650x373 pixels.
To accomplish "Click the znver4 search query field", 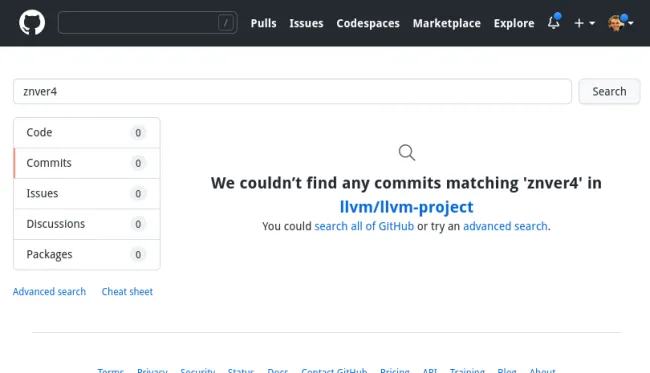I will (292, 92).
